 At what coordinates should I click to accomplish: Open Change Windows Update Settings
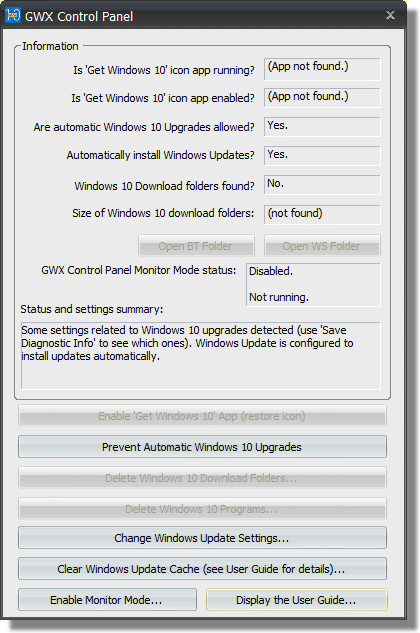point(202,538)
